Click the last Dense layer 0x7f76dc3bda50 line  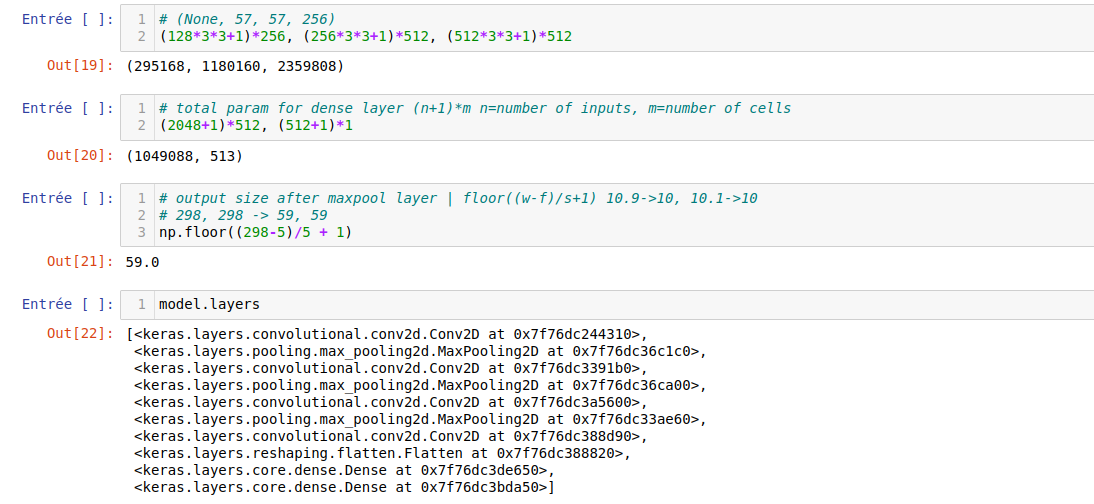click(344, 487)
